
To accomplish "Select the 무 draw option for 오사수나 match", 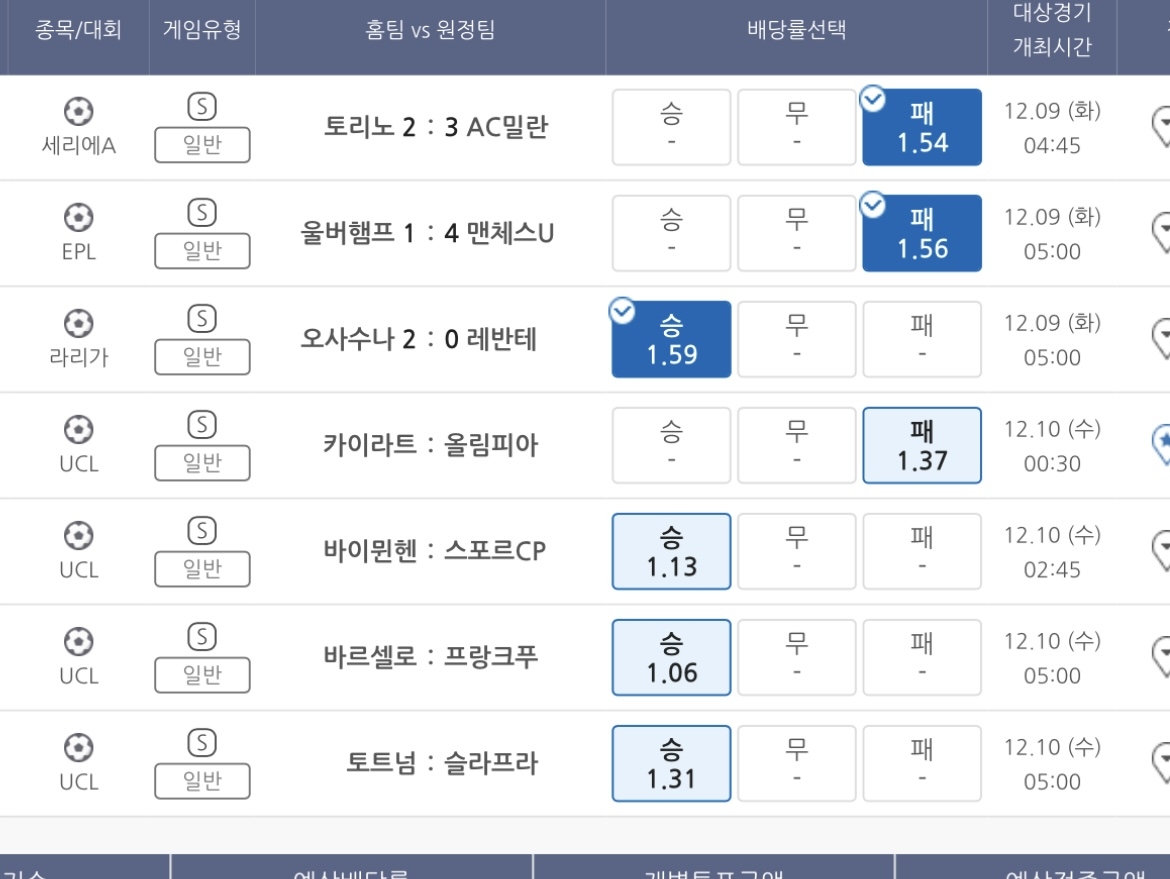I will (x=796, y=339).
